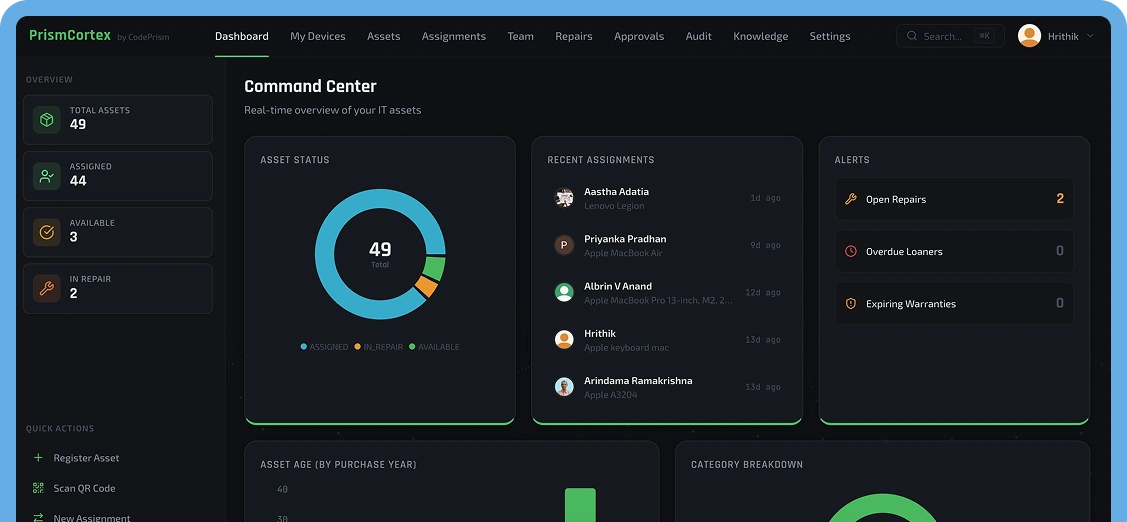Image resolution: width=1127 pixels, height=522 pixels.
Task: Select the Team tab
Action: 520,36
